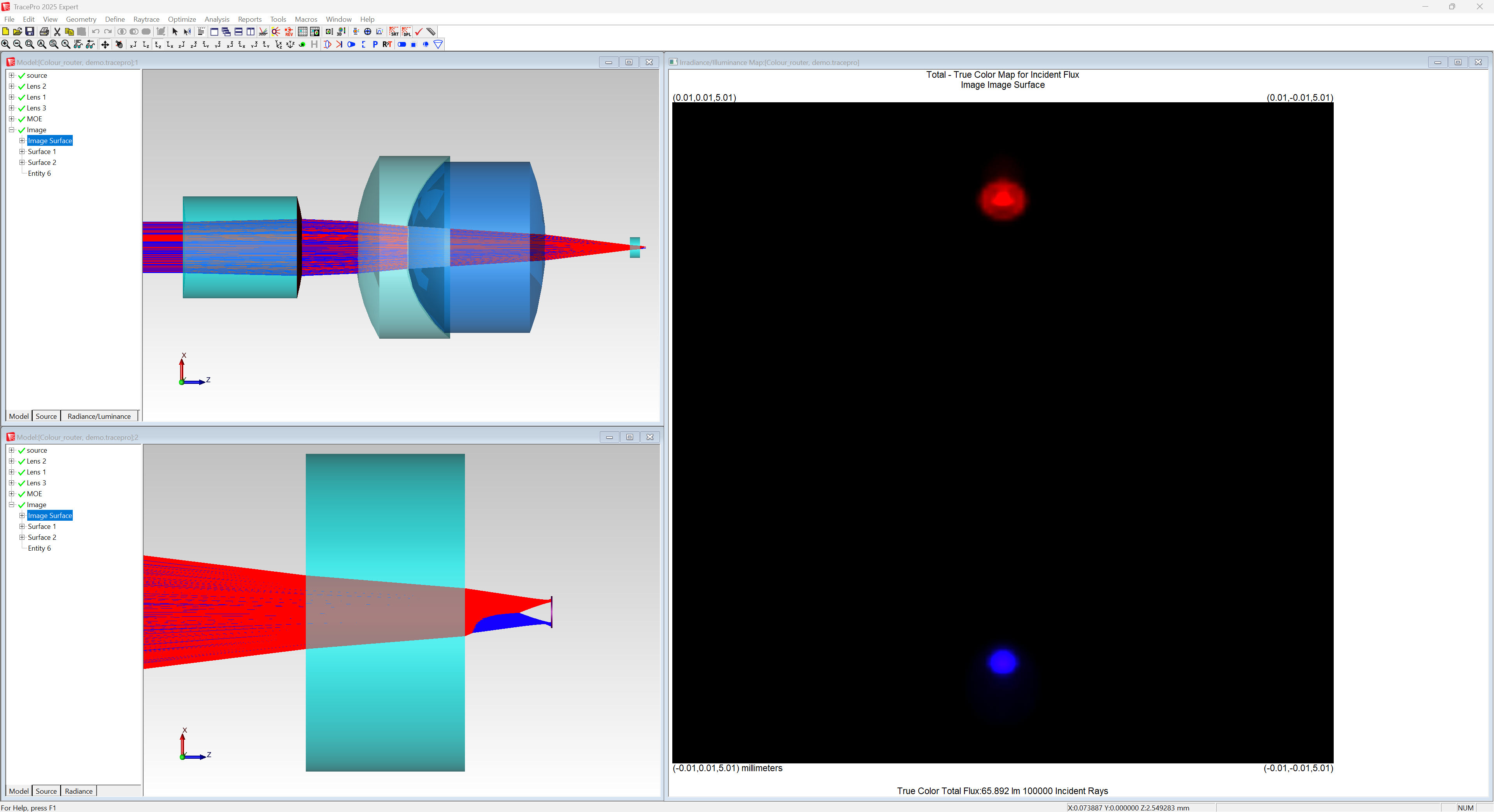
Task: Open the Raytrace menu
Action: [146, 19]
